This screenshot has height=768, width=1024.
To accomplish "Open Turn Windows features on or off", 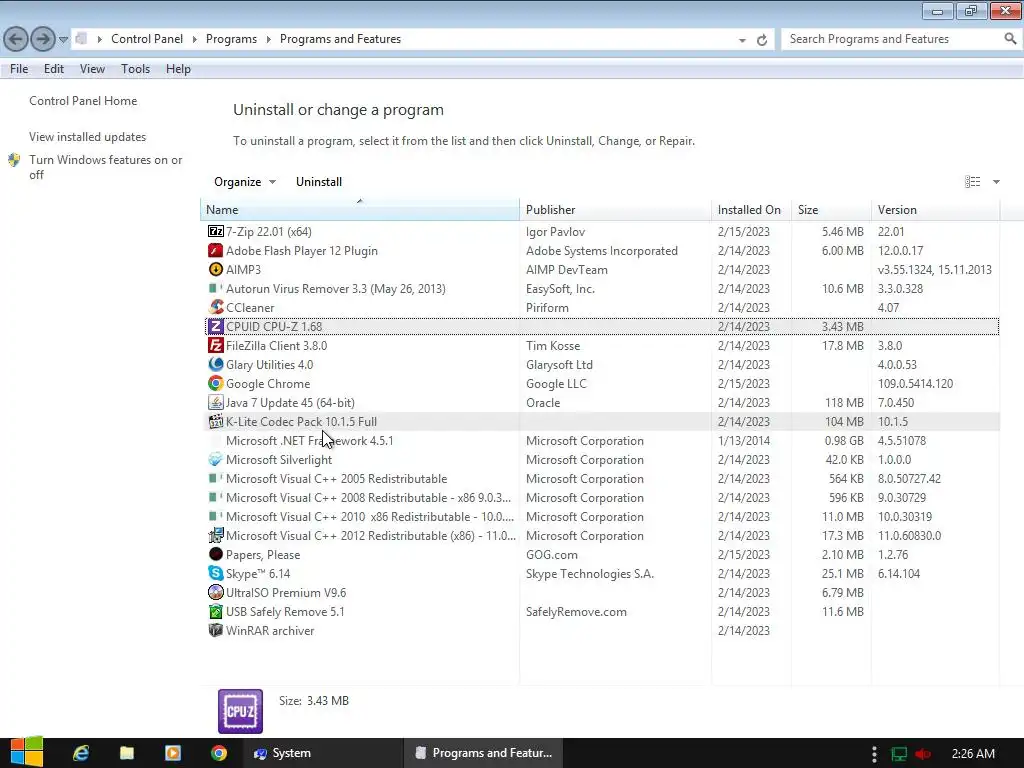I will [x=105, y=167].
